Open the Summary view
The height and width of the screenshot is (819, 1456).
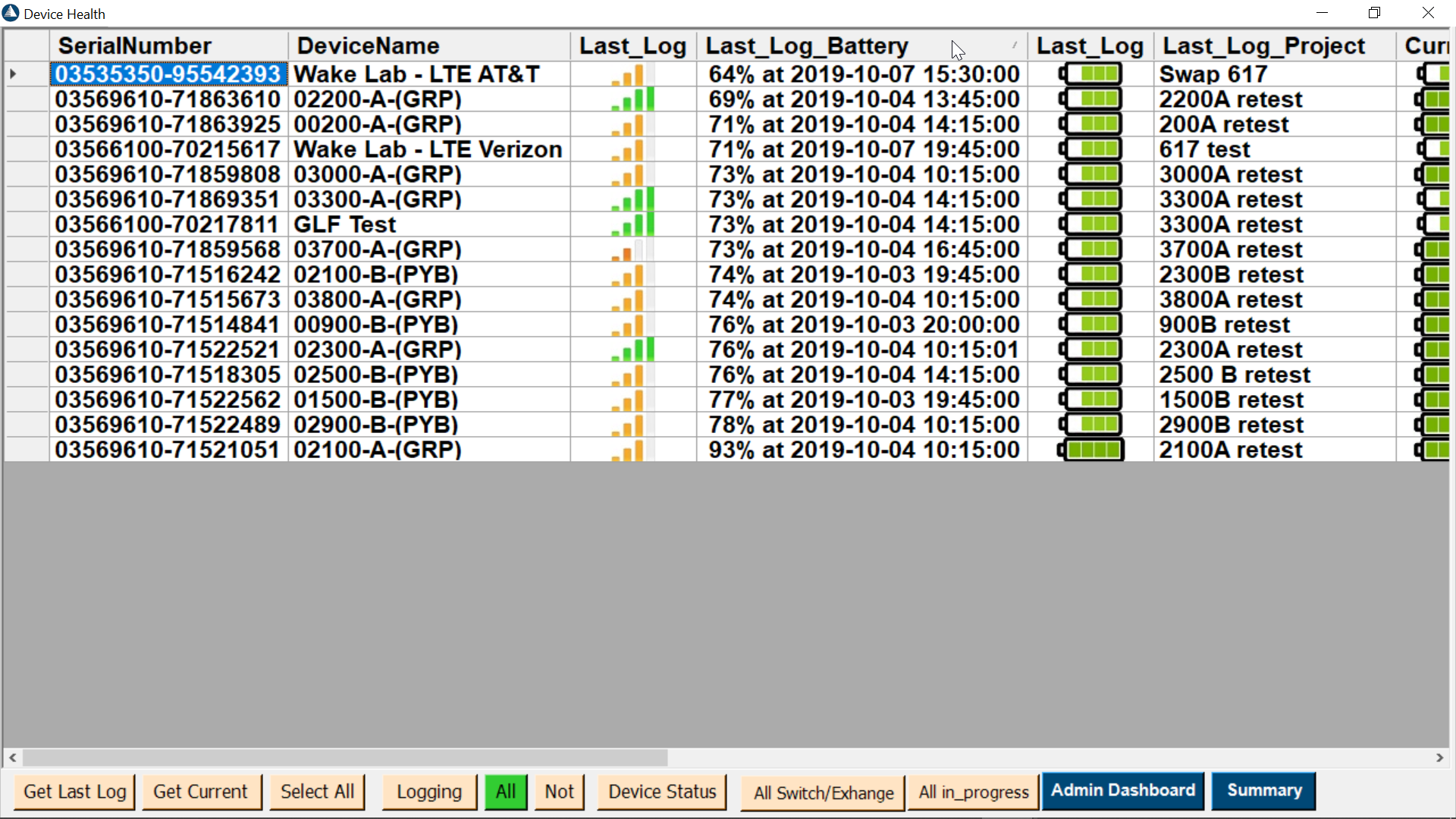pos(1263,791)
